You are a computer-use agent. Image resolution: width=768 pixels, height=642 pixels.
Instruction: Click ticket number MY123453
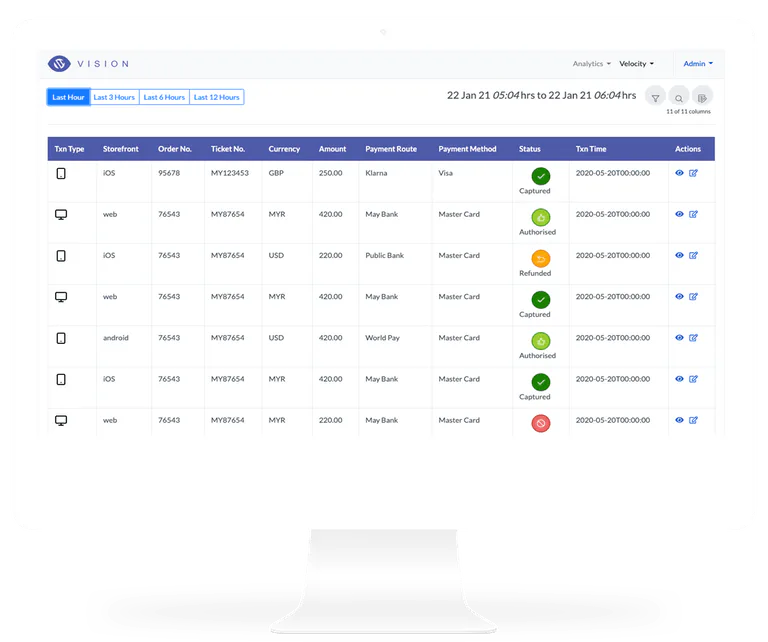[230, 173]
